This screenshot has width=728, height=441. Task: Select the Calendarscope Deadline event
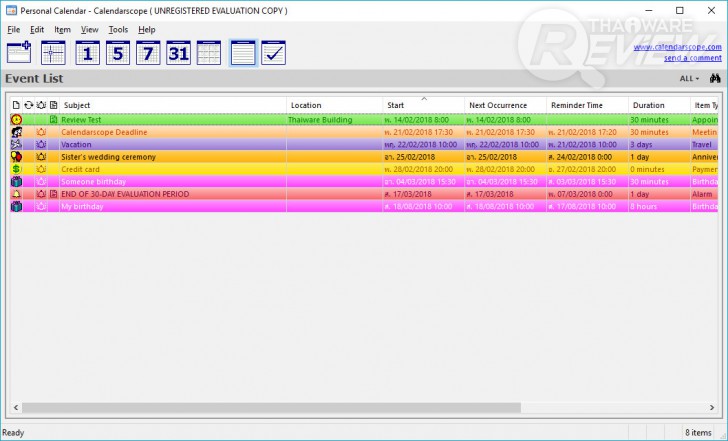(364, 132)
